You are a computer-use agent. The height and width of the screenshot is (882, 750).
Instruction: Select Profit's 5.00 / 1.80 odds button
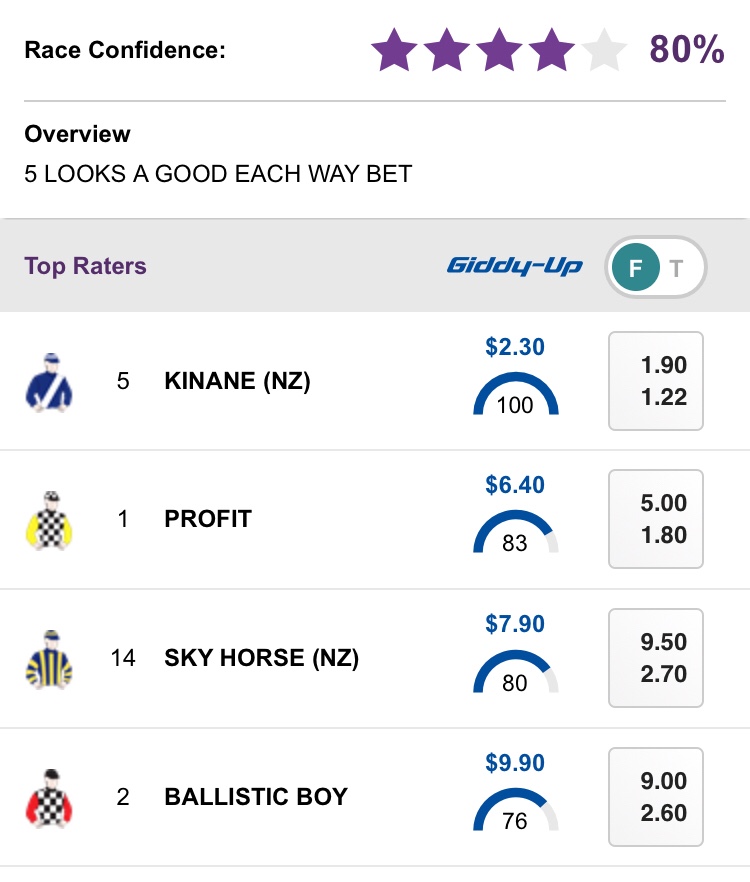pyautogui.click(x=656, y=520)
